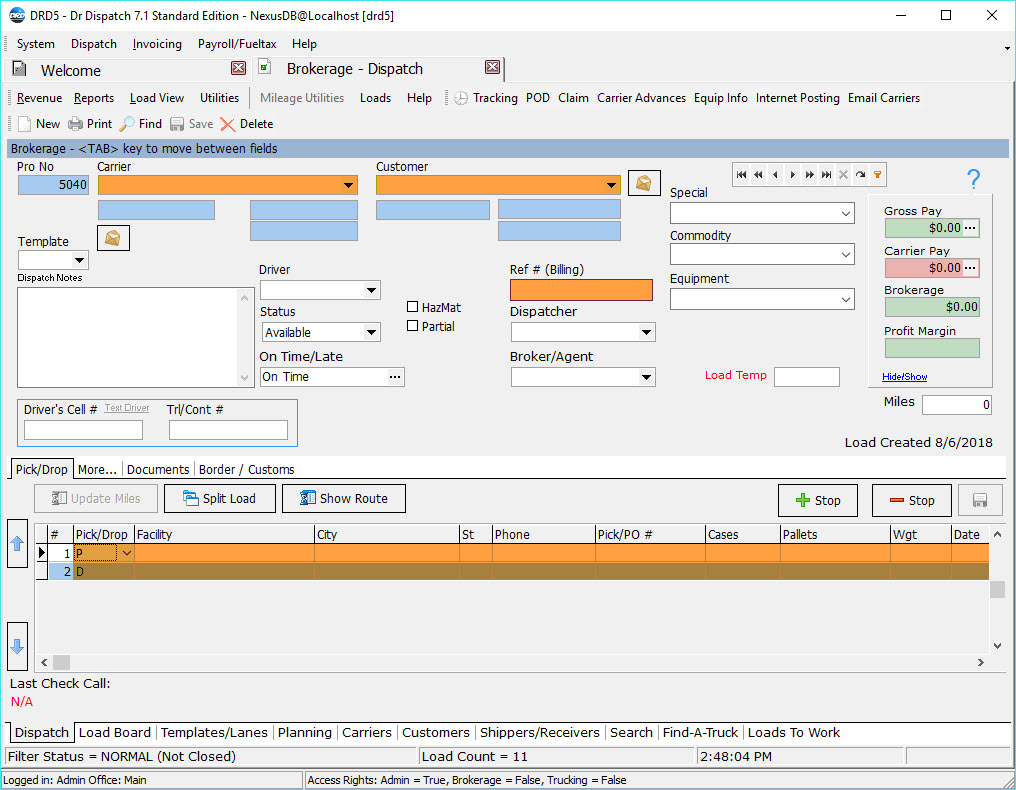Click the Show Route button
This screenshot has height=790, width=1016.
coord(344,498)
